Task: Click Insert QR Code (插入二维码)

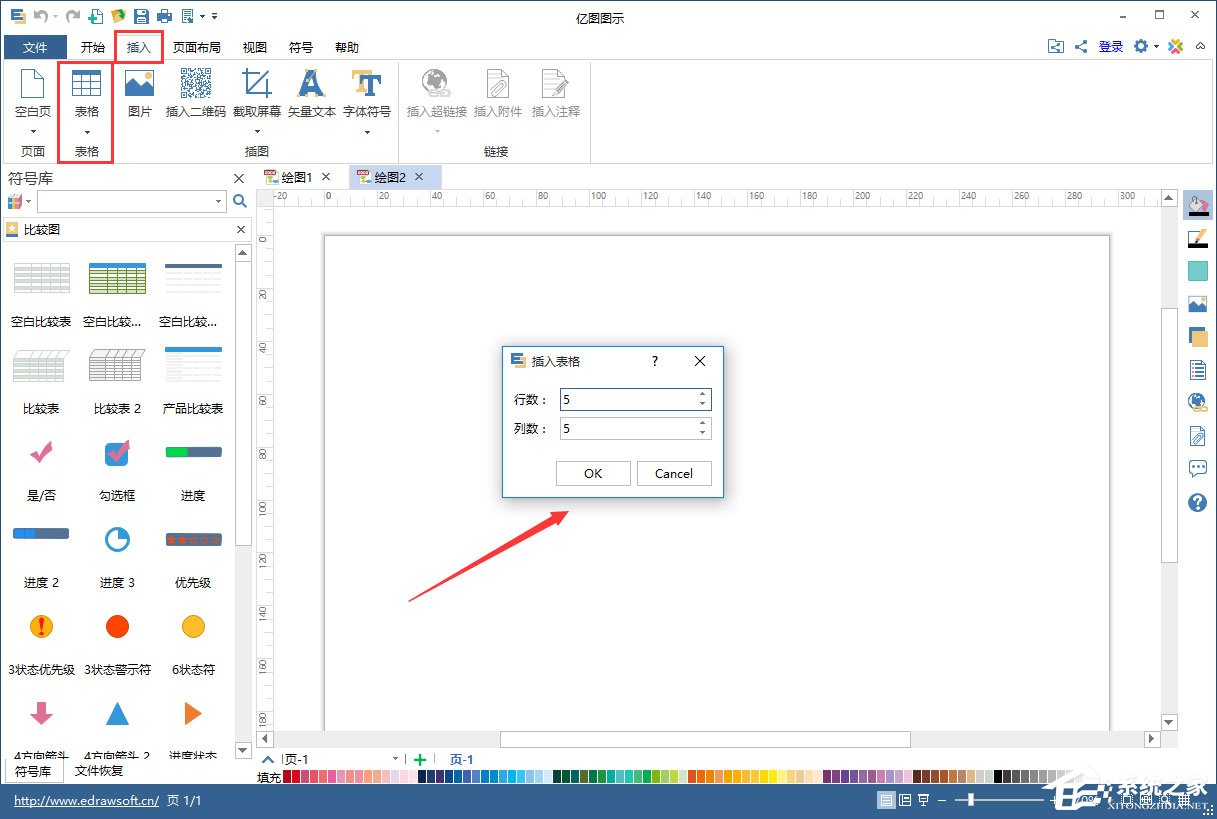Action: (x=195, y=95)
